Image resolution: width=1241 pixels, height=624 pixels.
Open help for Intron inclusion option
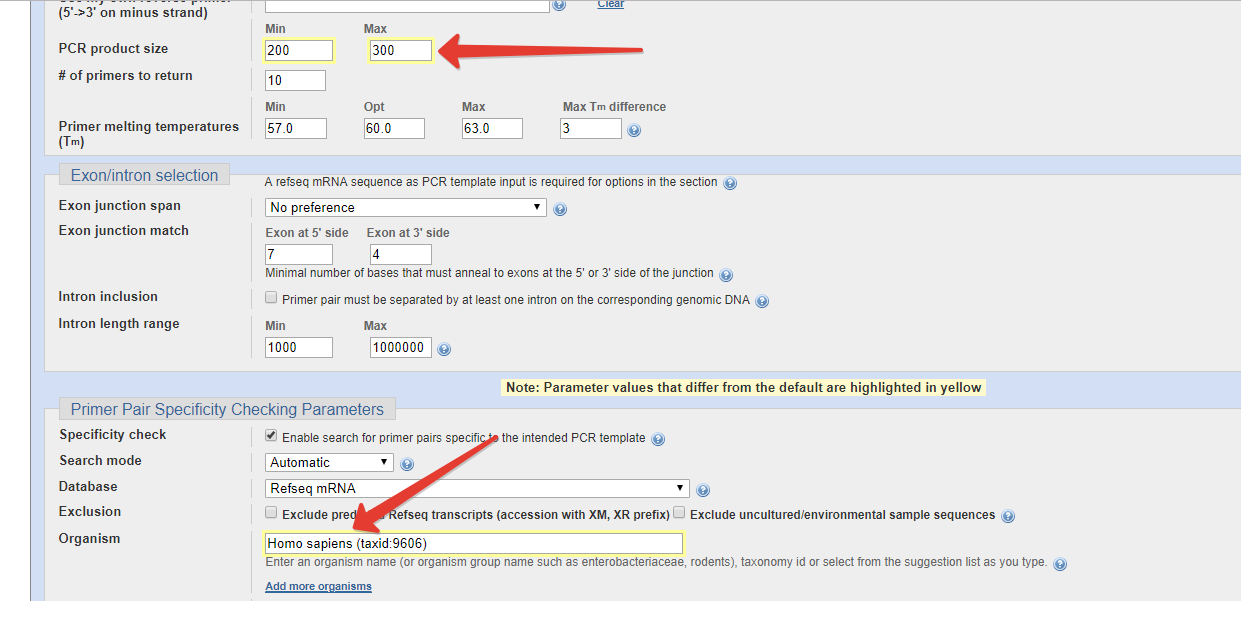(762, 301)
